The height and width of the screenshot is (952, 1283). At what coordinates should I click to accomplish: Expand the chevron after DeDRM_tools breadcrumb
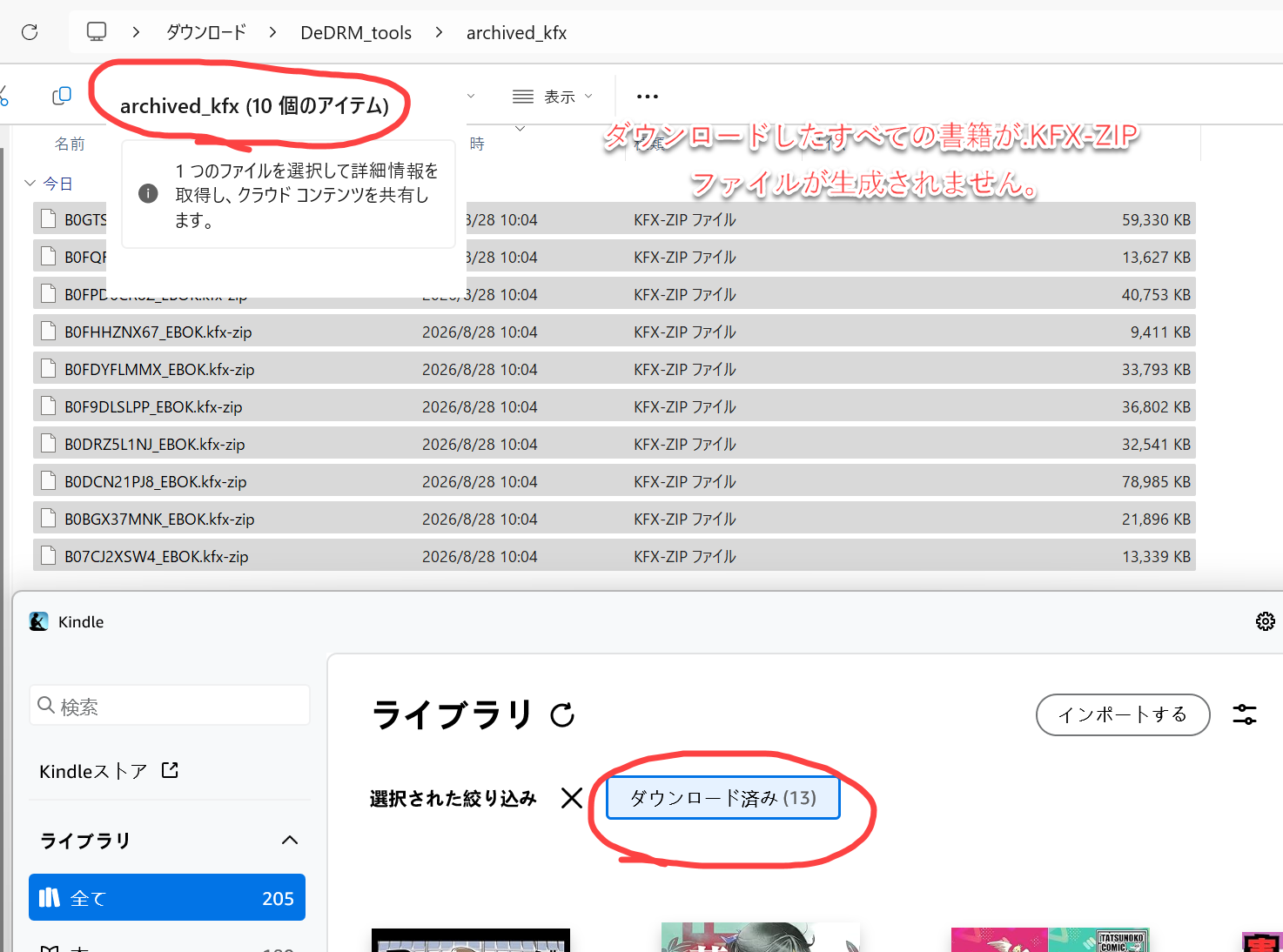[x=439, y=32]
